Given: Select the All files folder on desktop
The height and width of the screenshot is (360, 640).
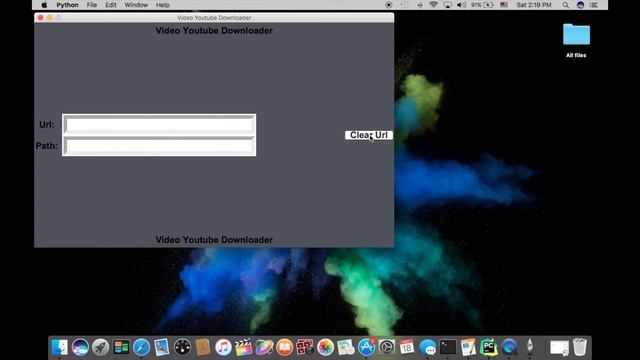Looking at the screenshot, I should (576, 40).
